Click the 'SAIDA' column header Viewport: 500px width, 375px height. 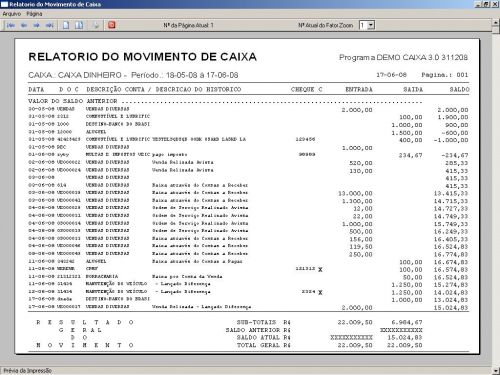pyautogui.click(x=413, y=89)
